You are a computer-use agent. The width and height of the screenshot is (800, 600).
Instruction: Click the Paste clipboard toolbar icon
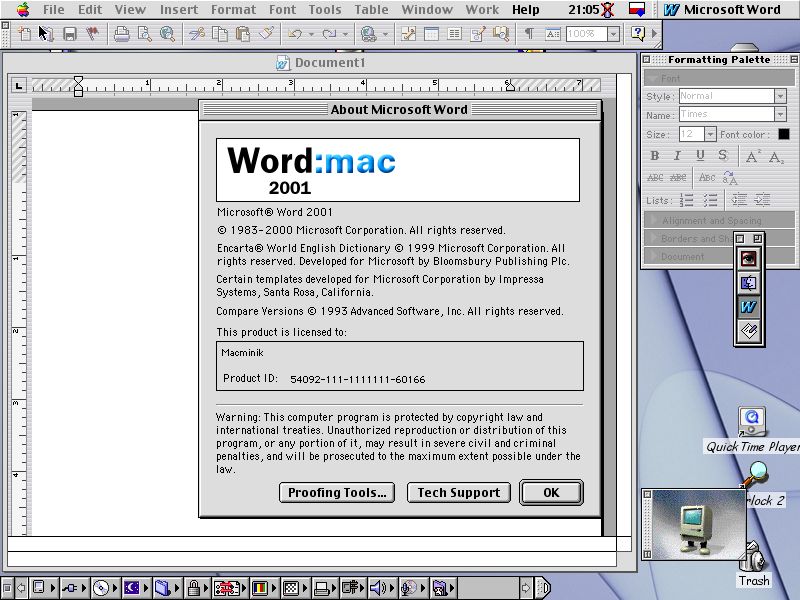pyautogui.click(x=243, y=34)
